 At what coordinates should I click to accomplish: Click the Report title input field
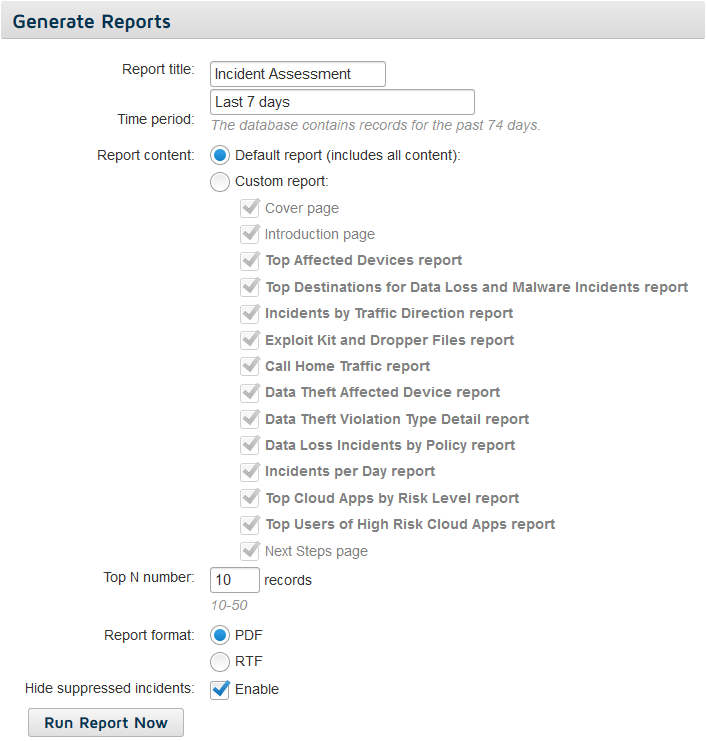pos(298,74)
